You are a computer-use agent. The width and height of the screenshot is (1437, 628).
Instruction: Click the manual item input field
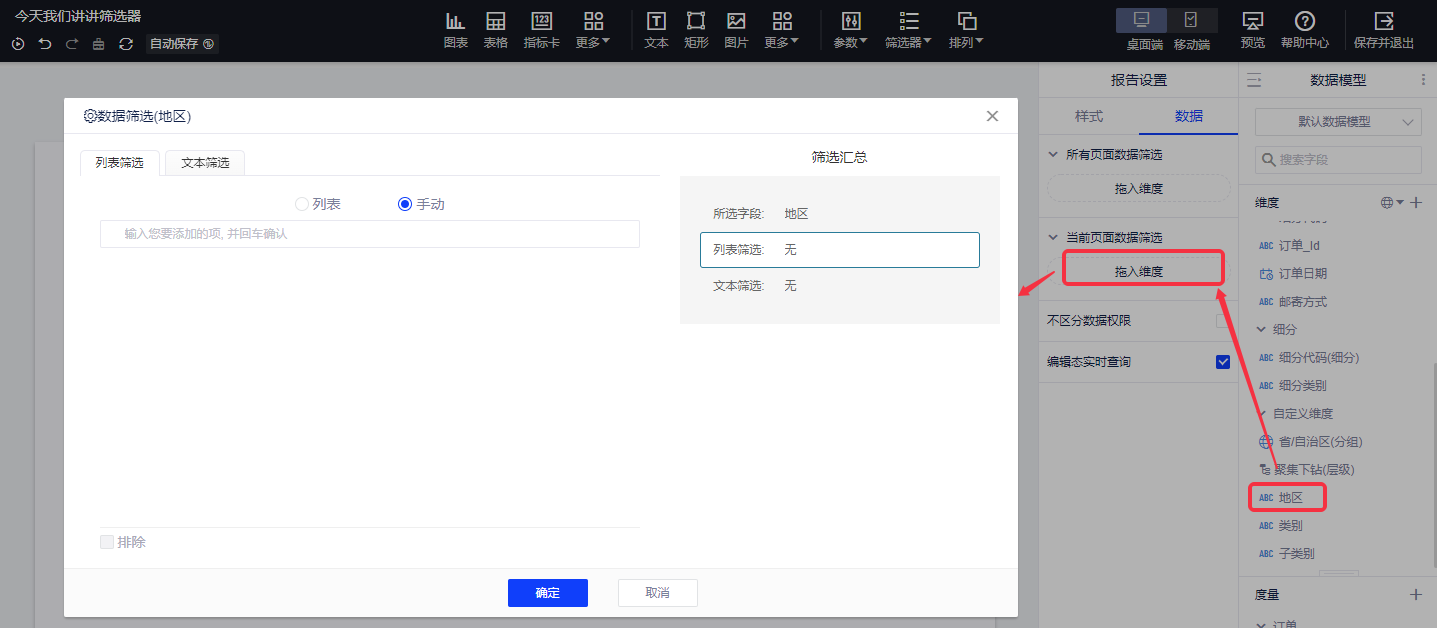(x=370, y=234)
